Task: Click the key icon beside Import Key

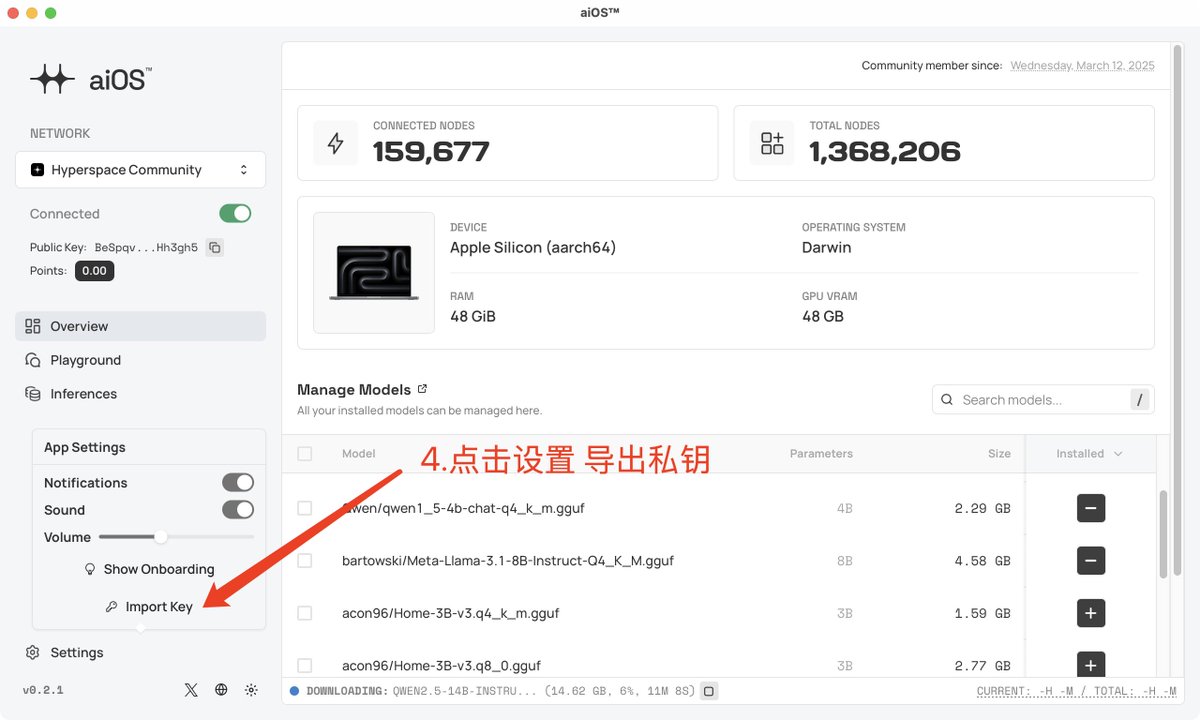Action: click(x=112, y=607)
